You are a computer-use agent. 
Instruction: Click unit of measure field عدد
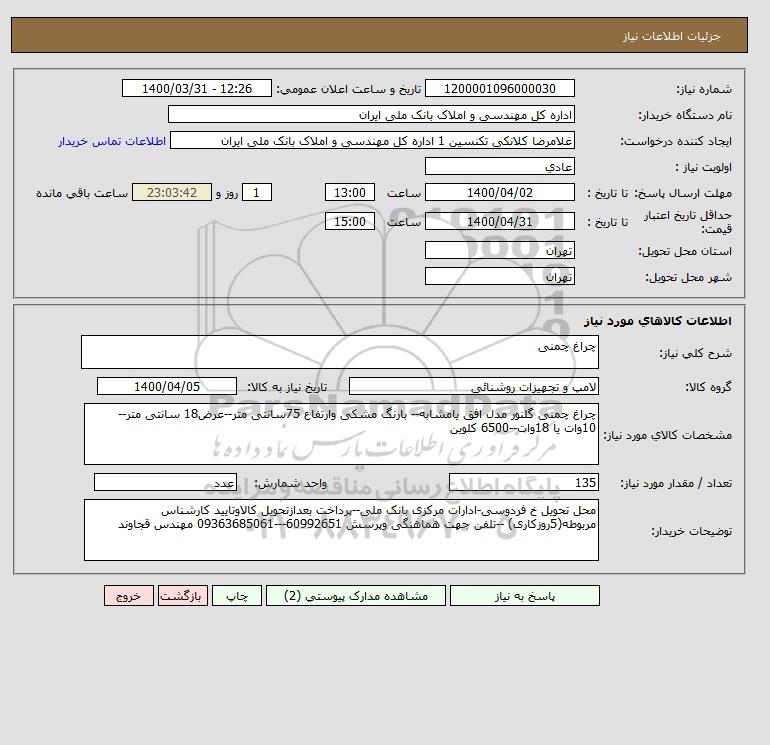click(x=165, y=483)
